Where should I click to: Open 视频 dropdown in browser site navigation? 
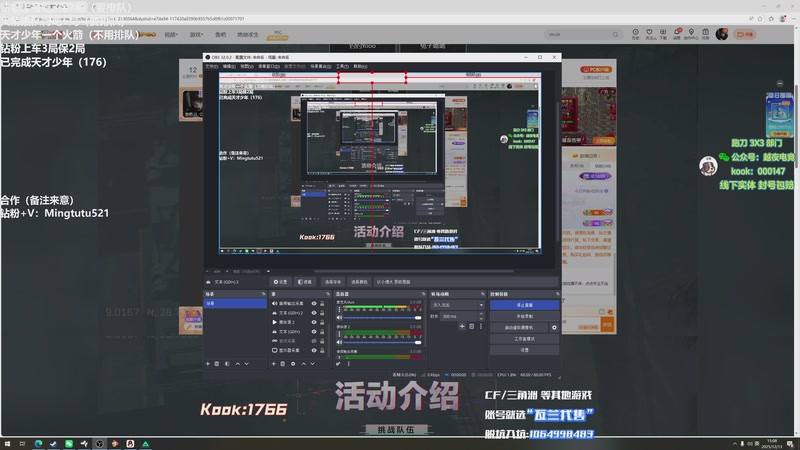[x=171, y=35]
